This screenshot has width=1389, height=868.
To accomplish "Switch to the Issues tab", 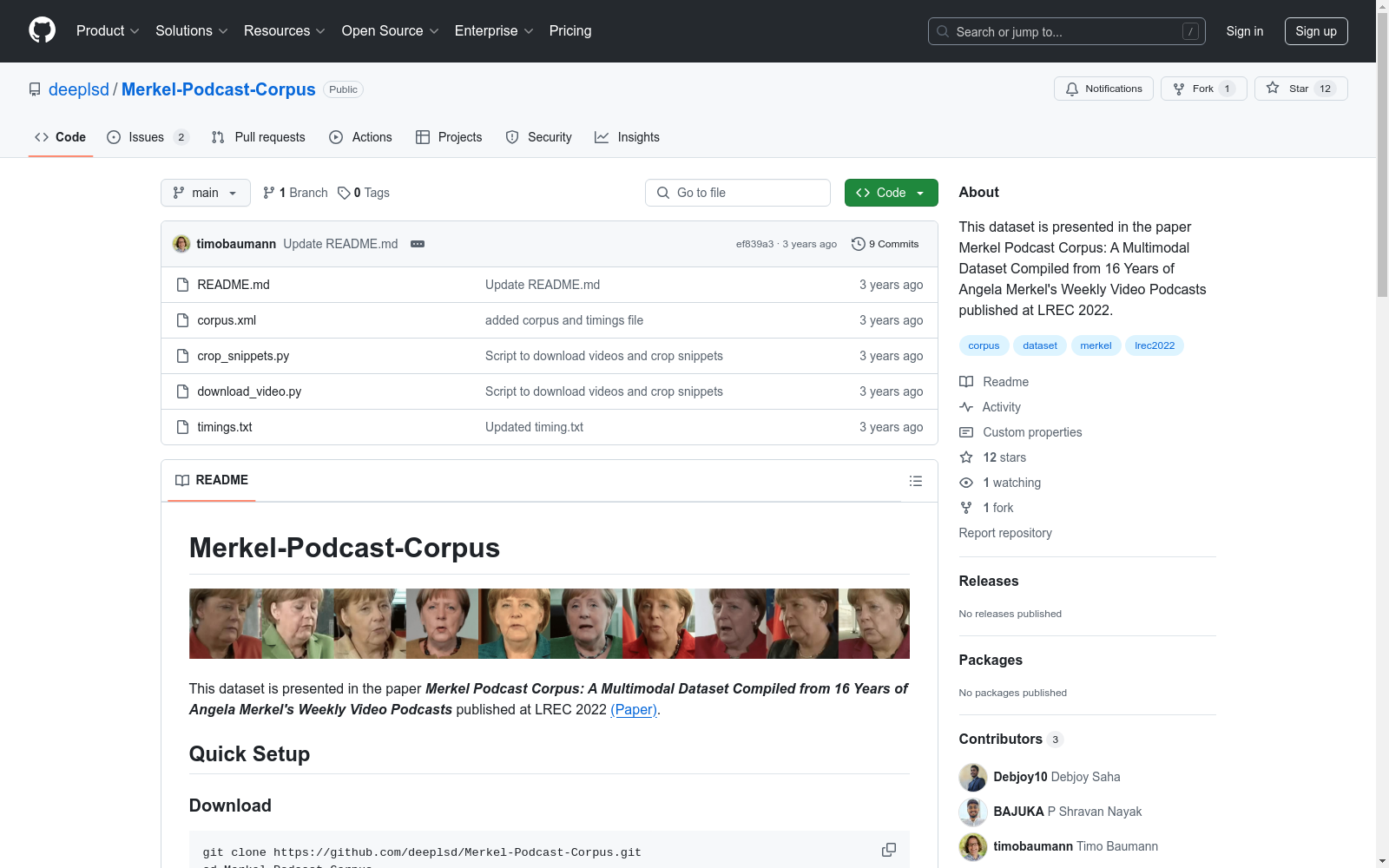I will pyautogui.click(x=148, y=137).
